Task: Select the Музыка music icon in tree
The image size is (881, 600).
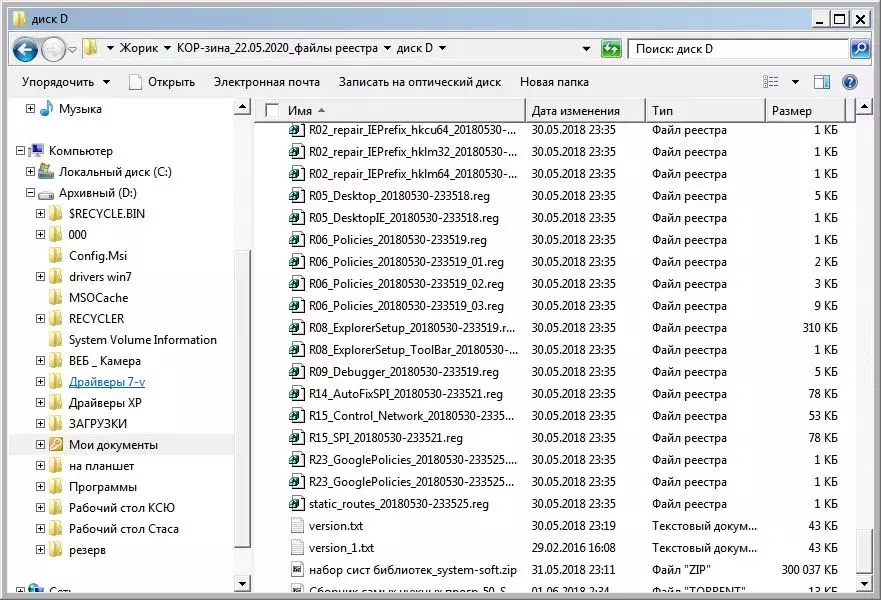Action: pos(47,108)
